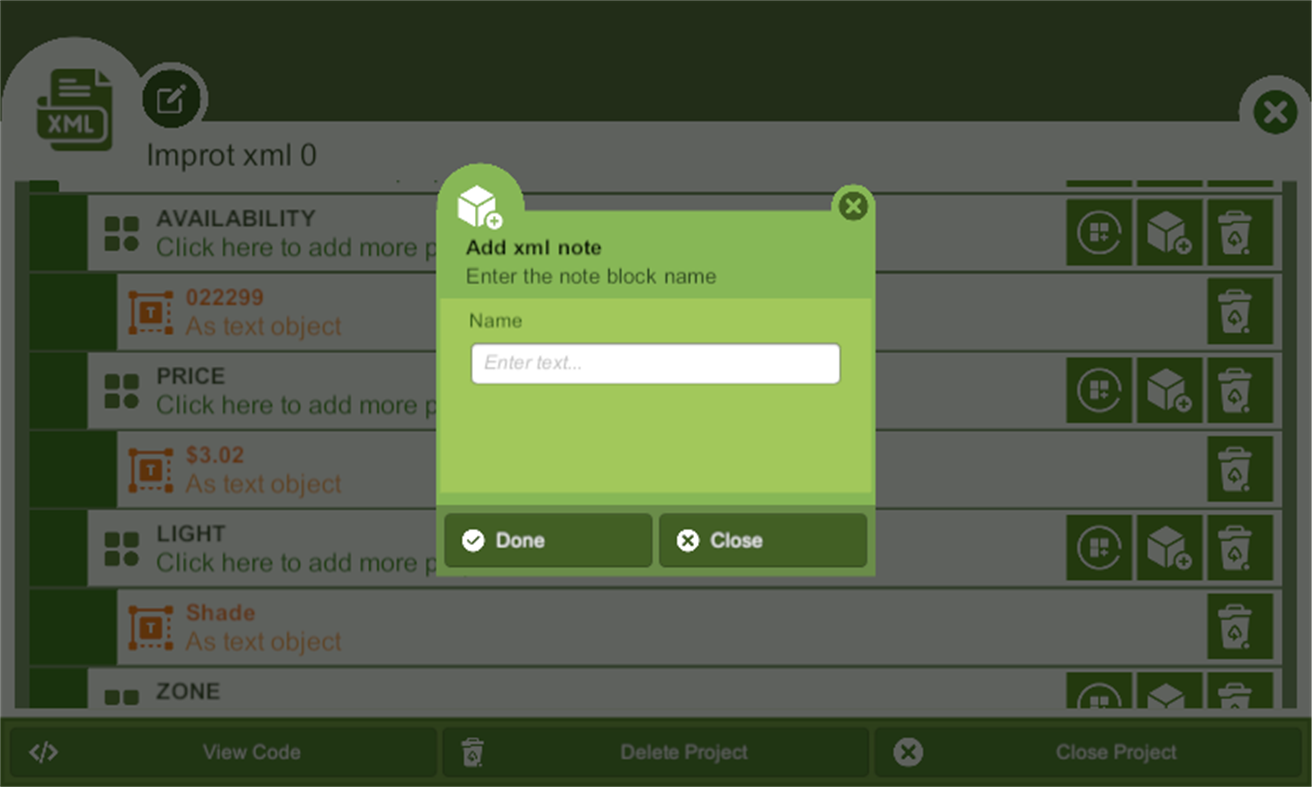Add a block to AVAILABILITY with cube-plus icon
1312x787 pixels.
click(x=1170, y=232)
